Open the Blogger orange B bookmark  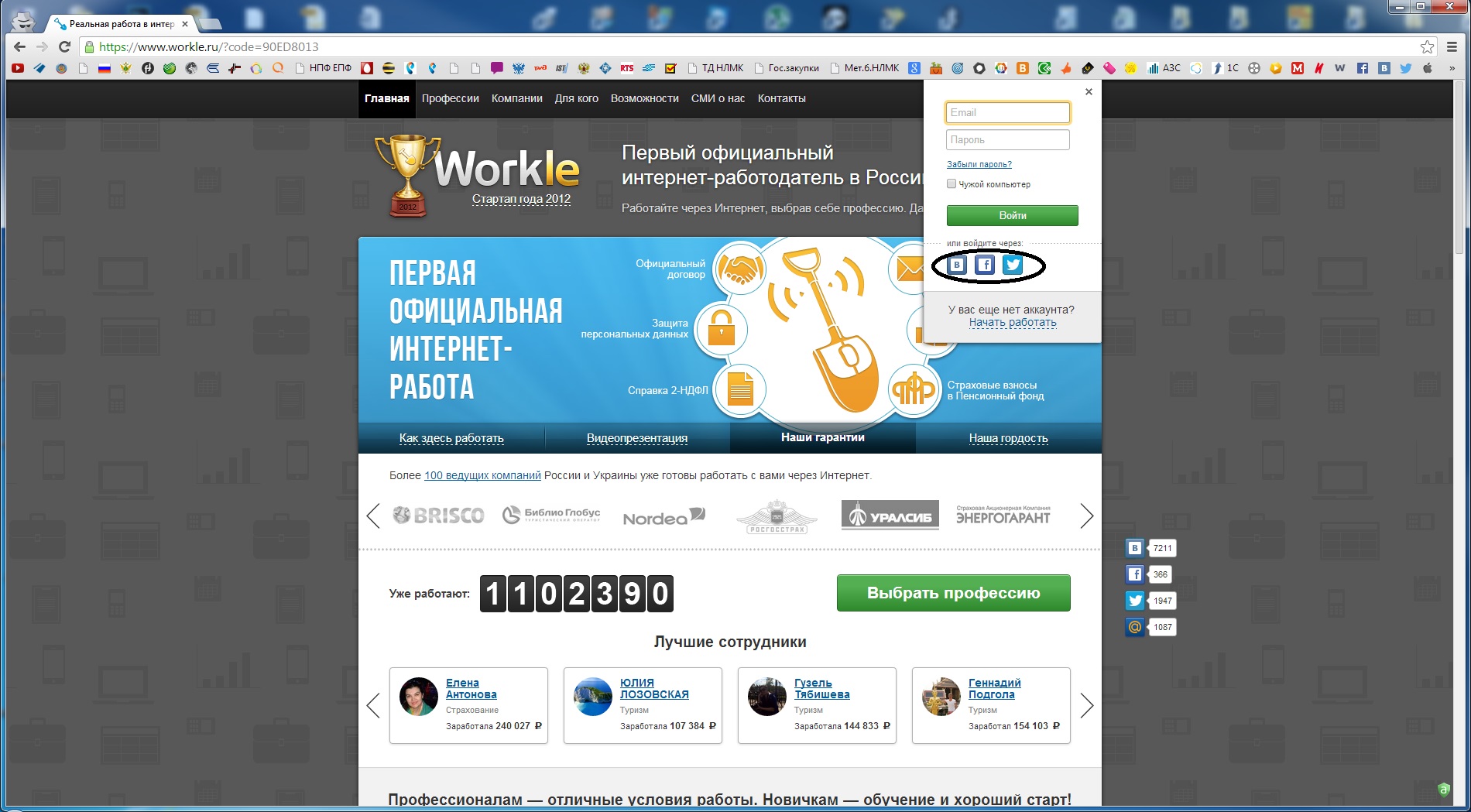coord(1023,68)
